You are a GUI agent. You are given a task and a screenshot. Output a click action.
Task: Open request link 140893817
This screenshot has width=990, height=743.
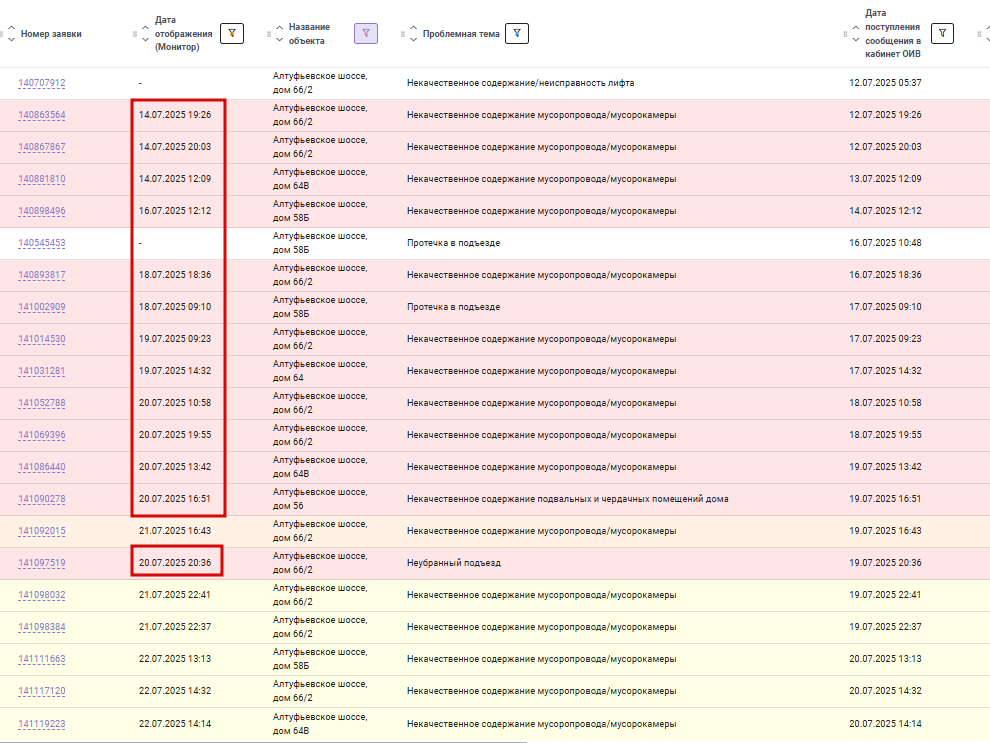click(x=42, y=275)
